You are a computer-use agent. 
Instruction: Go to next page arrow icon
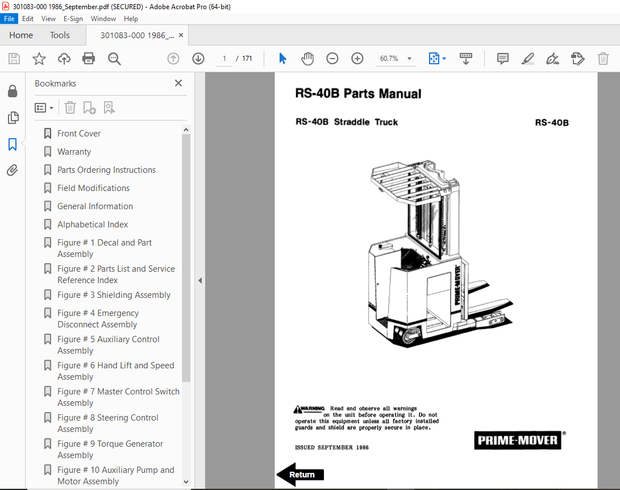pos(198,59)
